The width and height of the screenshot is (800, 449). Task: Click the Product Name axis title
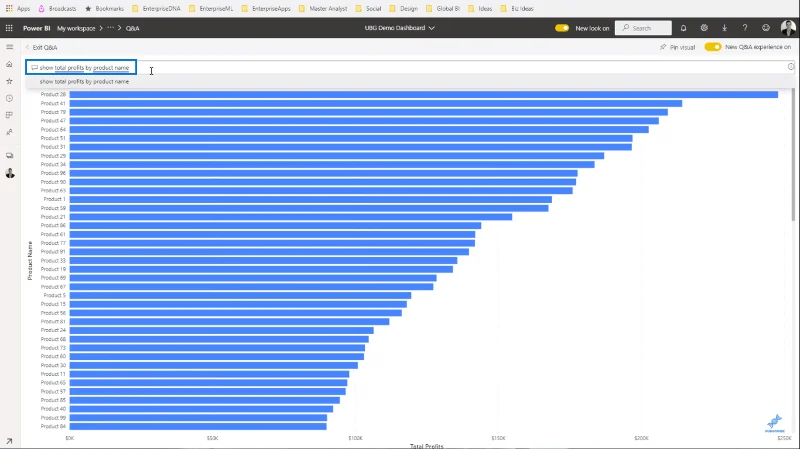(30, 261)
